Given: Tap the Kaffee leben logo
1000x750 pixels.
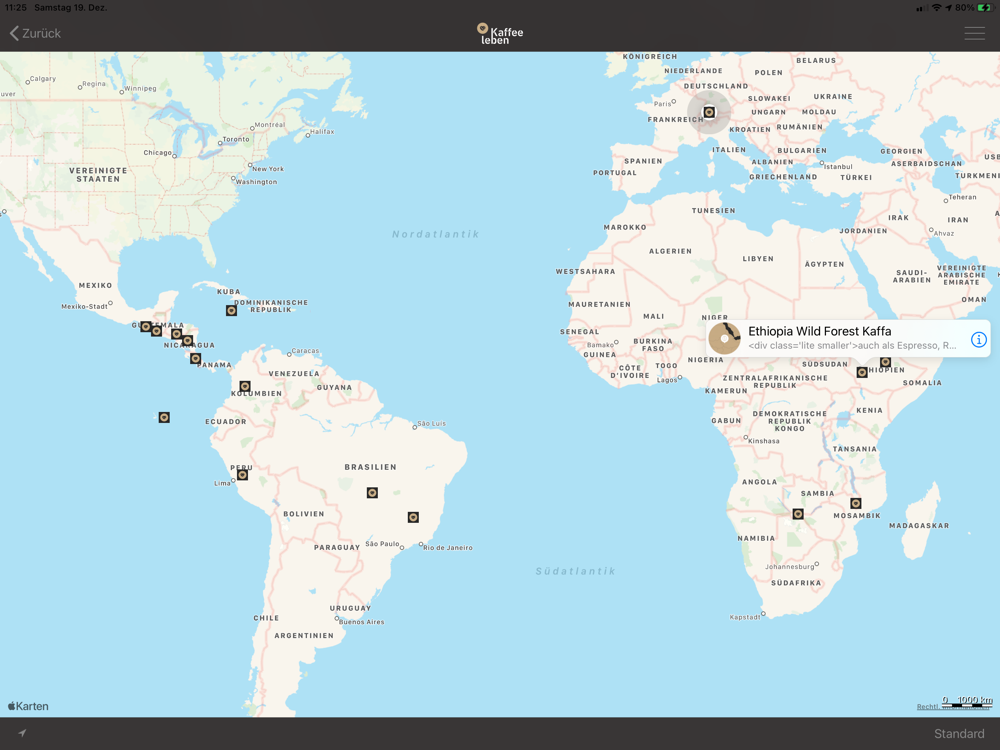Looking at the screenshot, I should tap(500, 33).
